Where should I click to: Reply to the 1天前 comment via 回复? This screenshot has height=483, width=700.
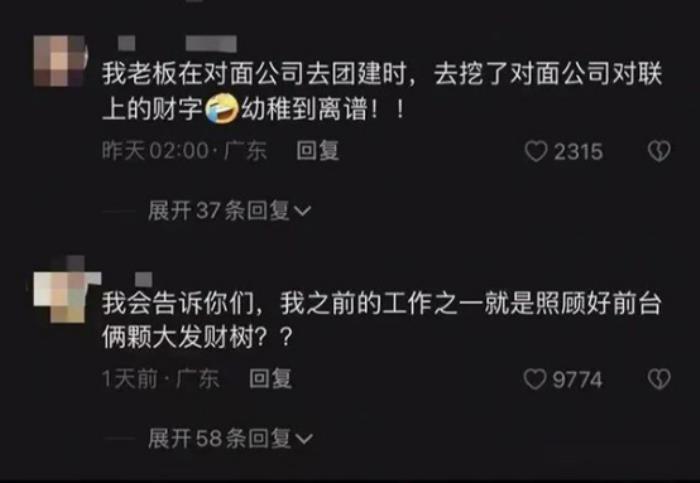(x=271, y=379)
